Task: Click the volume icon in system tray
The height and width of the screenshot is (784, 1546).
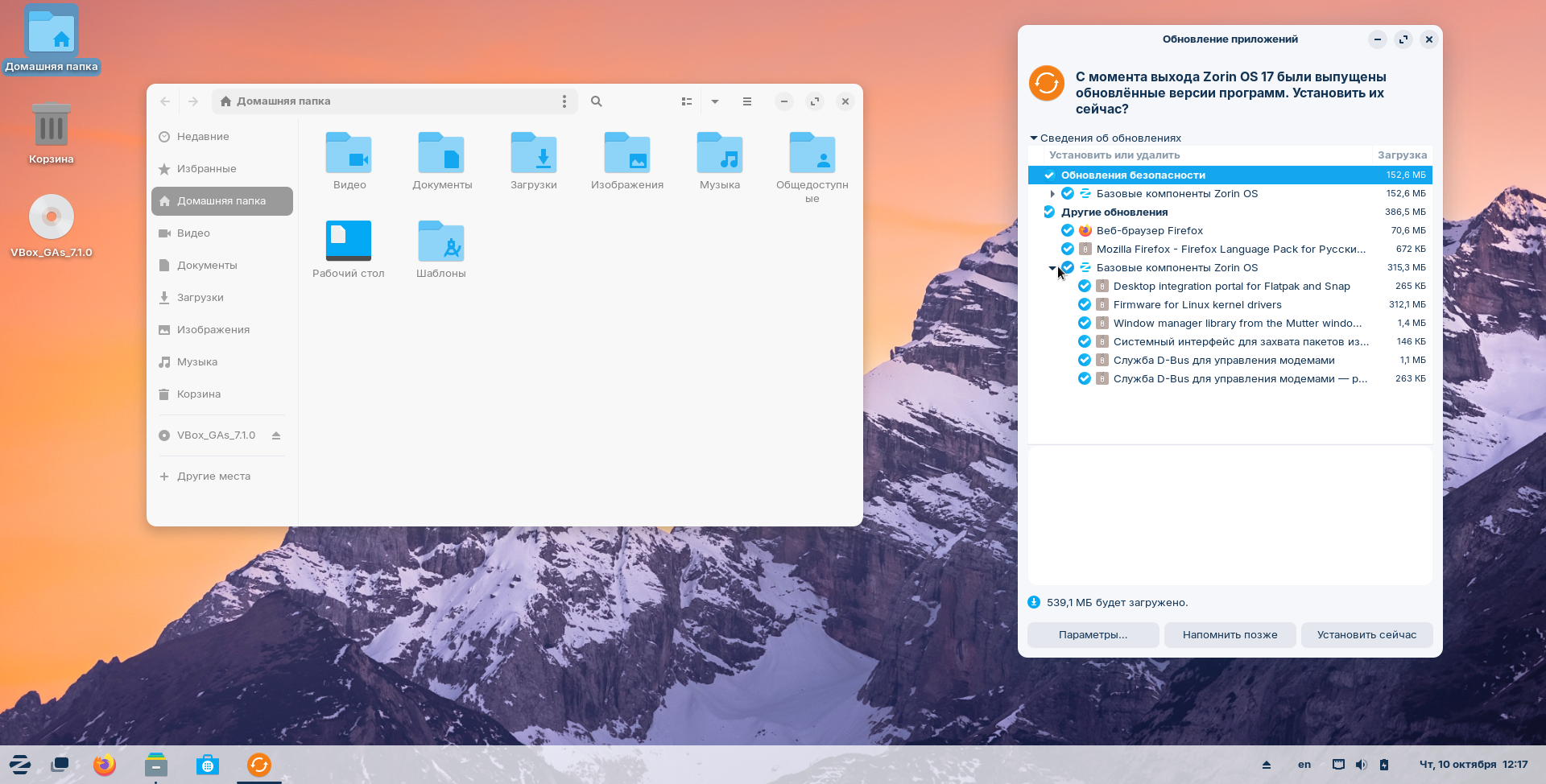Action: click(x=1361, y=765)
